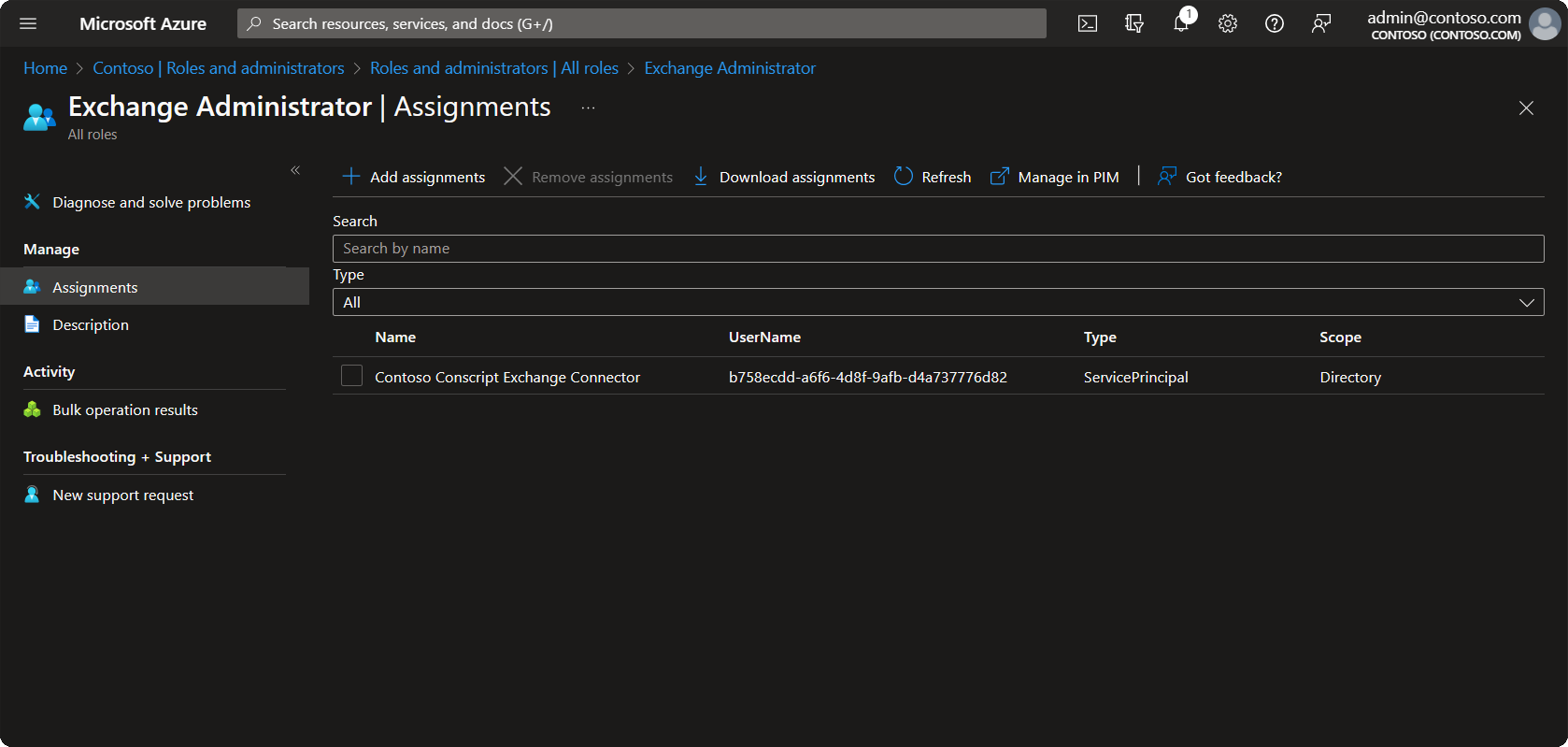Click Remove assignments
Screen dimensions: 1568x747
tap(588, 177)
